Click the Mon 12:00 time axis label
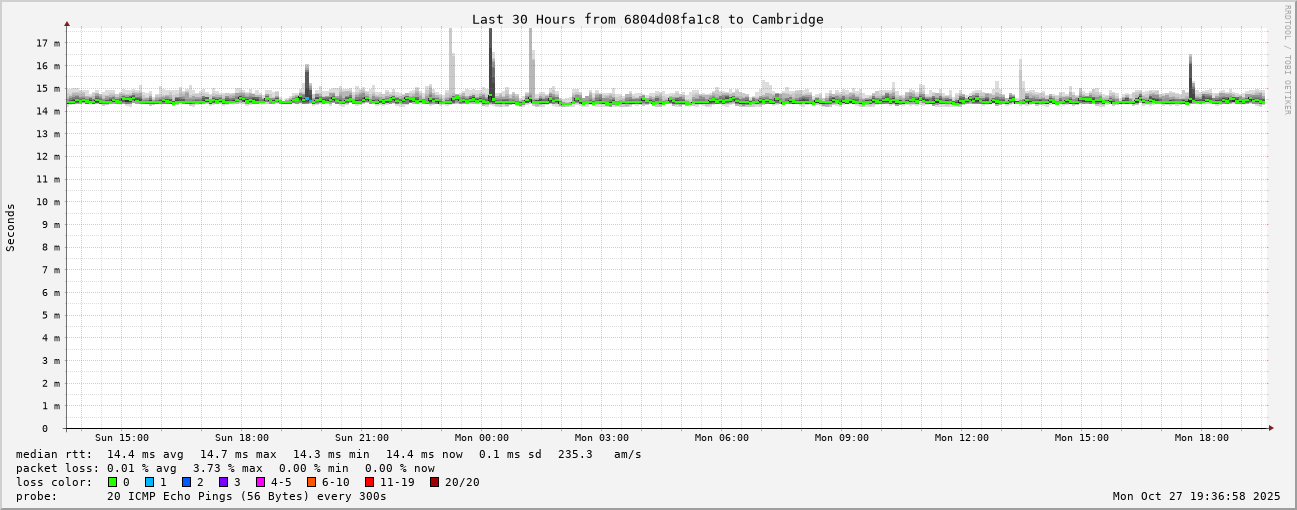The height and width of the screenshot is (510, 1297). coord(961,438)
